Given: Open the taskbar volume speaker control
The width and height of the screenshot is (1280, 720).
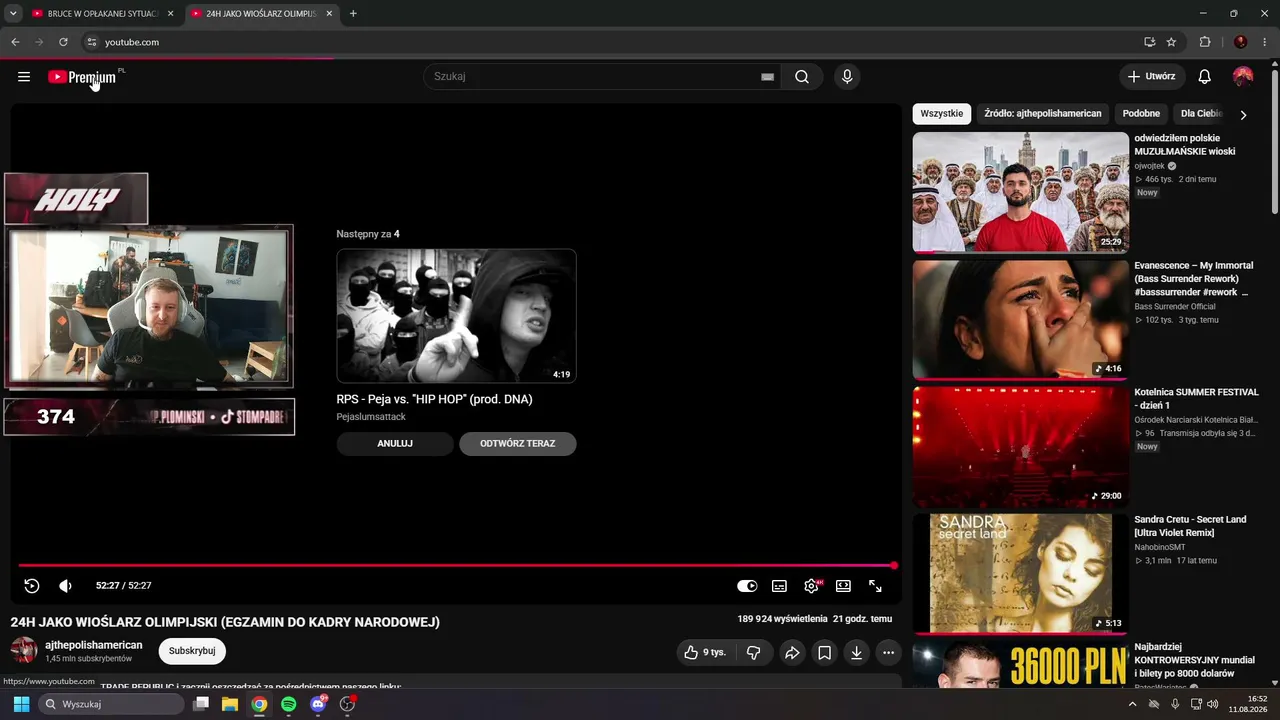Looking at the screenshot, I should (1212, 704).
